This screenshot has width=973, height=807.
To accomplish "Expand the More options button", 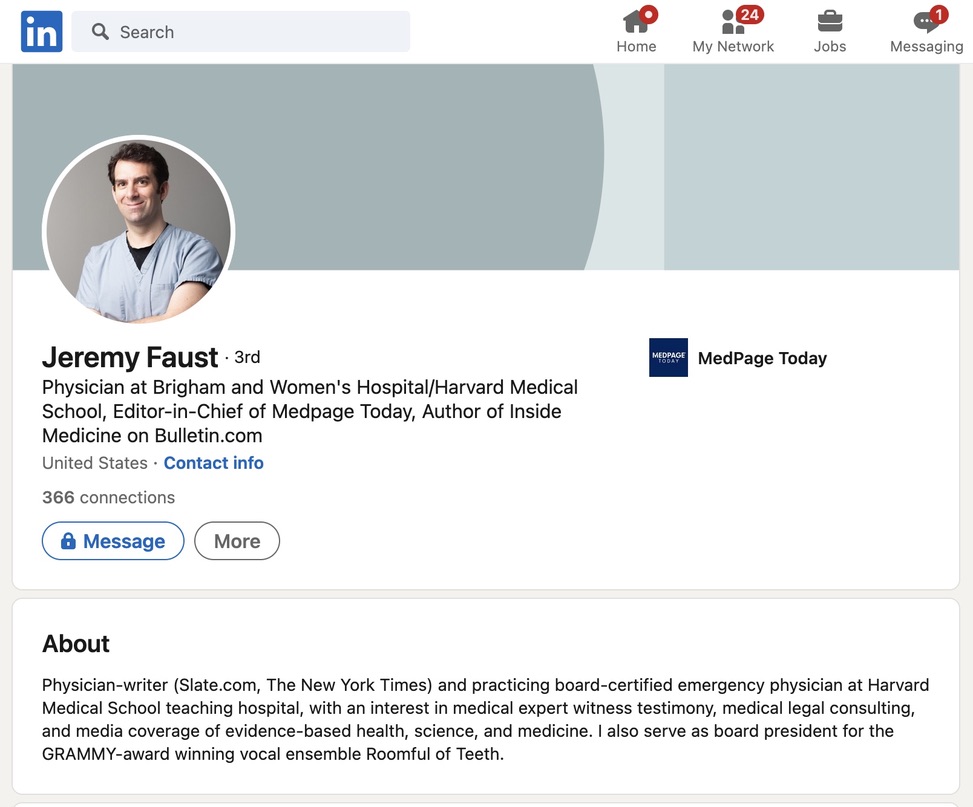I will coord(237,541).
